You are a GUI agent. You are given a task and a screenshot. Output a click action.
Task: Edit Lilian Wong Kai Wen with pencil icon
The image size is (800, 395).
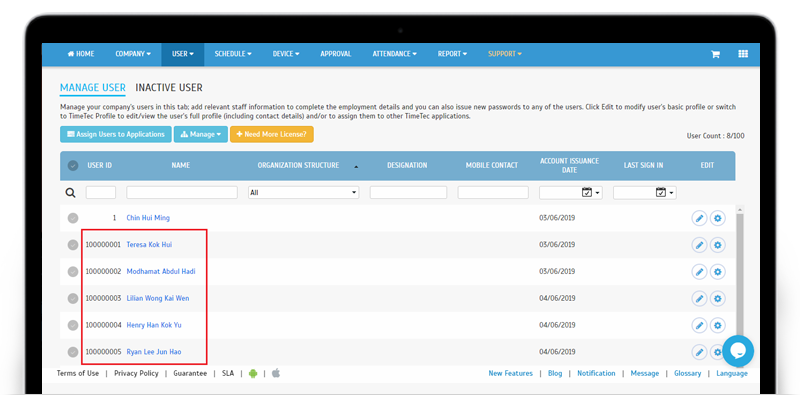(x=699, y=298)
